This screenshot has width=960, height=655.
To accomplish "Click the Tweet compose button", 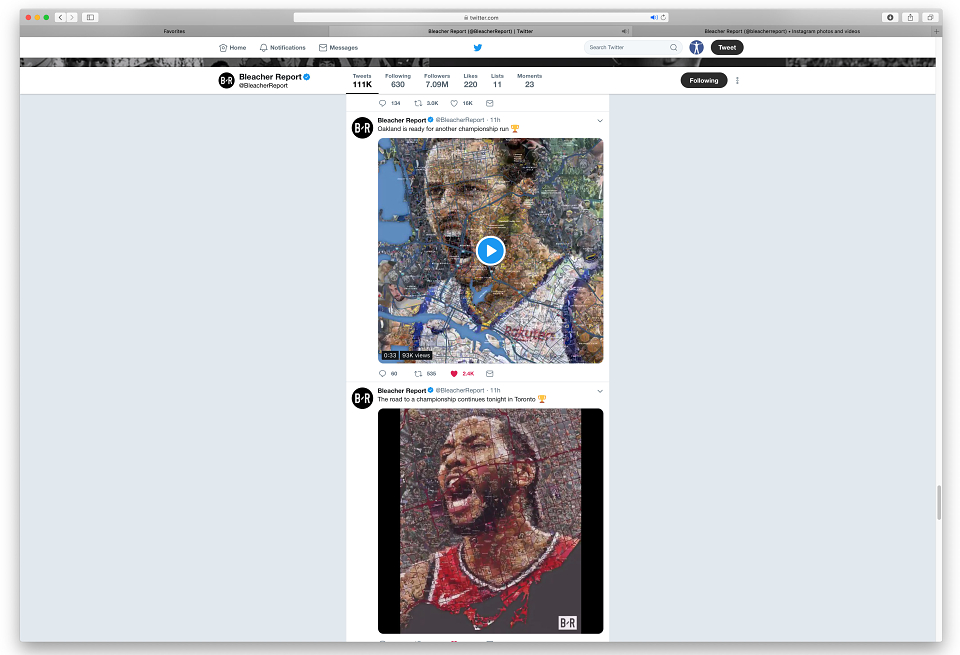I will 727,47.
